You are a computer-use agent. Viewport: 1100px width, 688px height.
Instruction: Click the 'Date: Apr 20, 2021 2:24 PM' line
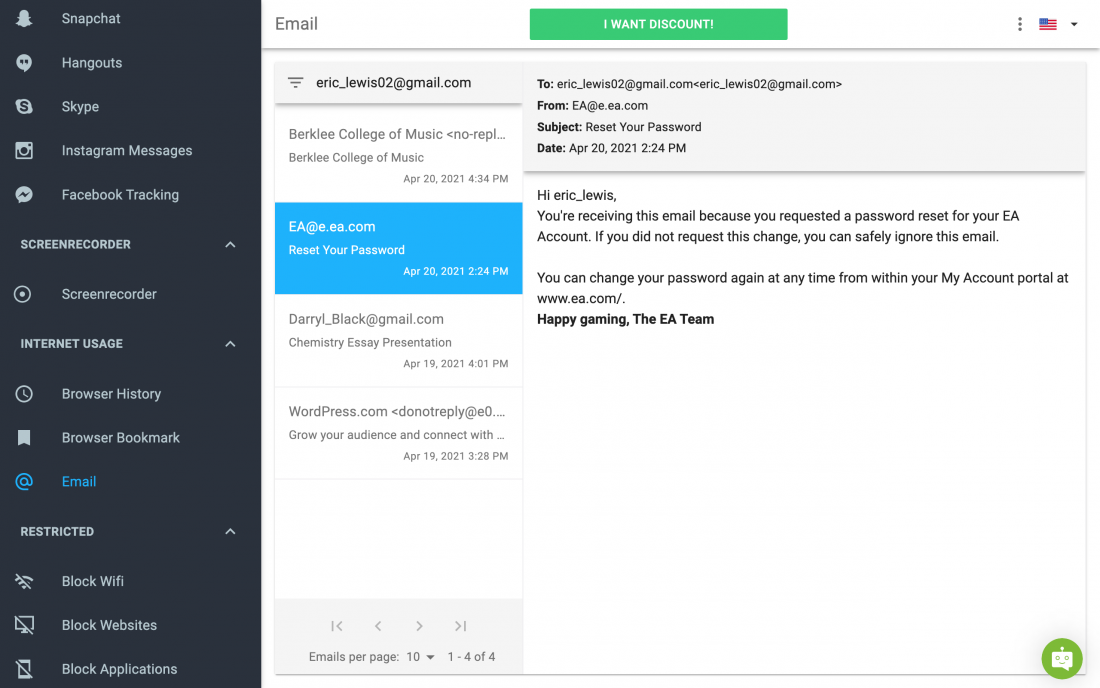pos(611,148)
